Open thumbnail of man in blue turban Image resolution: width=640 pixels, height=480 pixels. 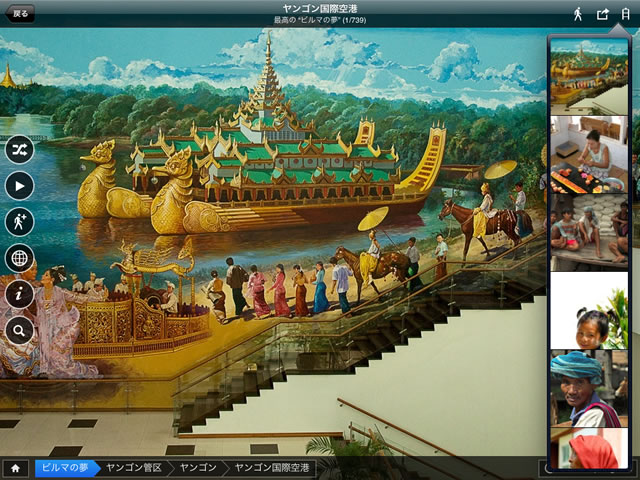[x=589, y=389]
